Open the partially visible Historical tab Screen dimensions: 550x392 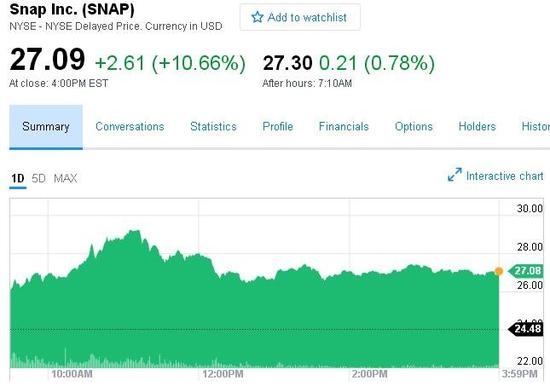pyautogui.click(x=536, y=127)
